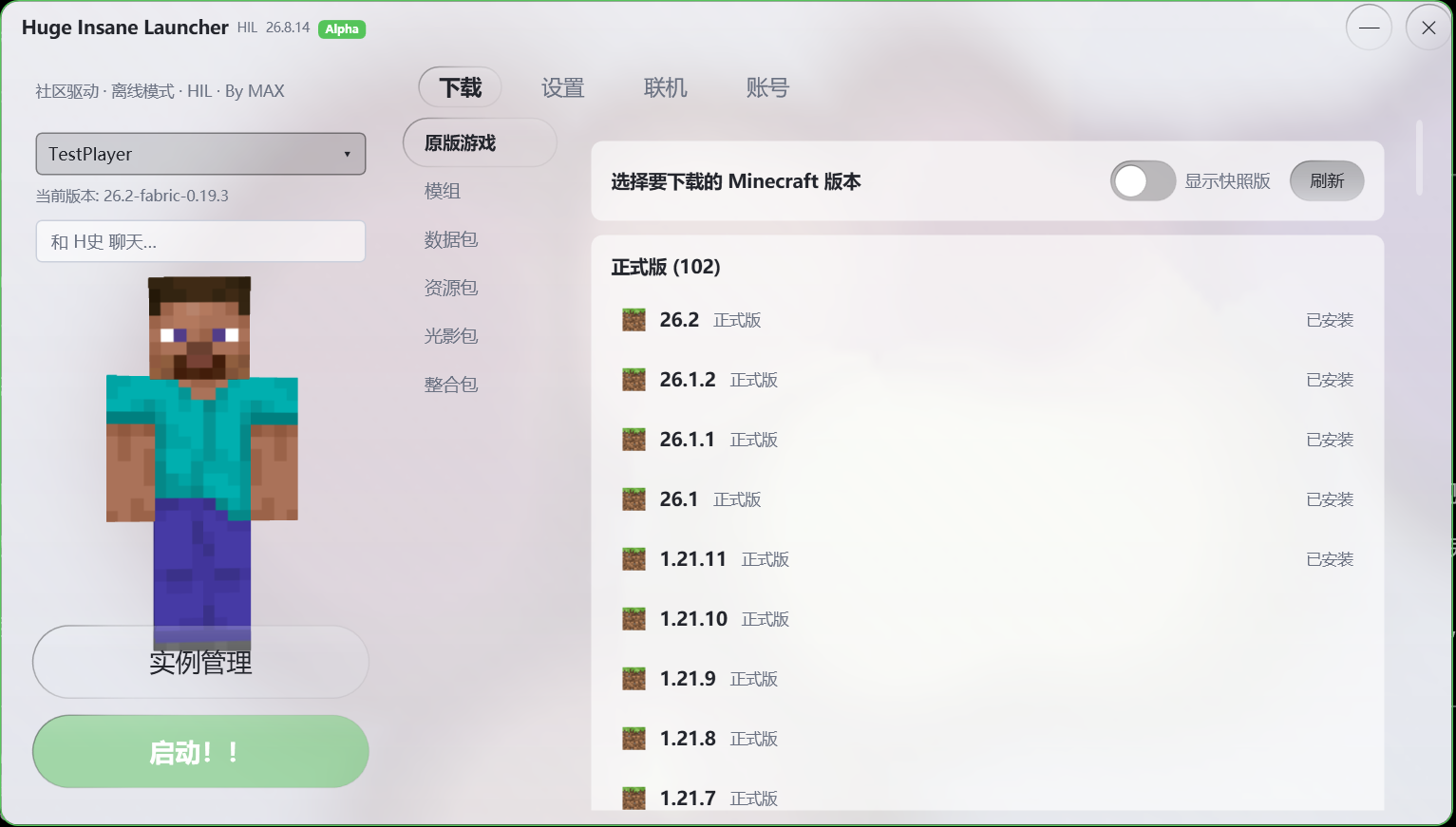Screen dimensions: 1456x827
Task: Click the 正式版 (102) section header
Action: point(666,267)
